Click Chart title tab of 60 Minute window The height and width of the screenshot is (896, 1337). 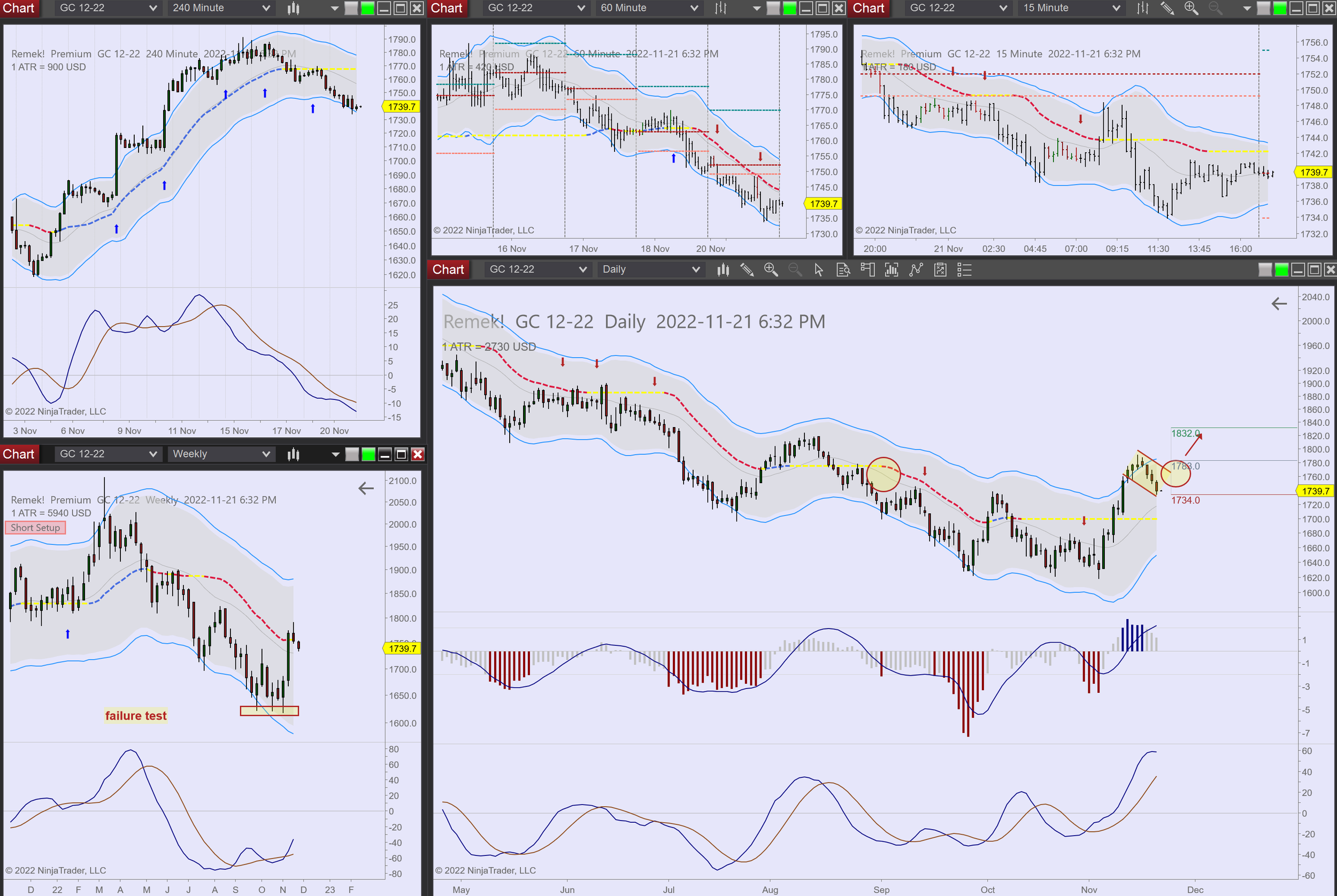pos(447,8)
